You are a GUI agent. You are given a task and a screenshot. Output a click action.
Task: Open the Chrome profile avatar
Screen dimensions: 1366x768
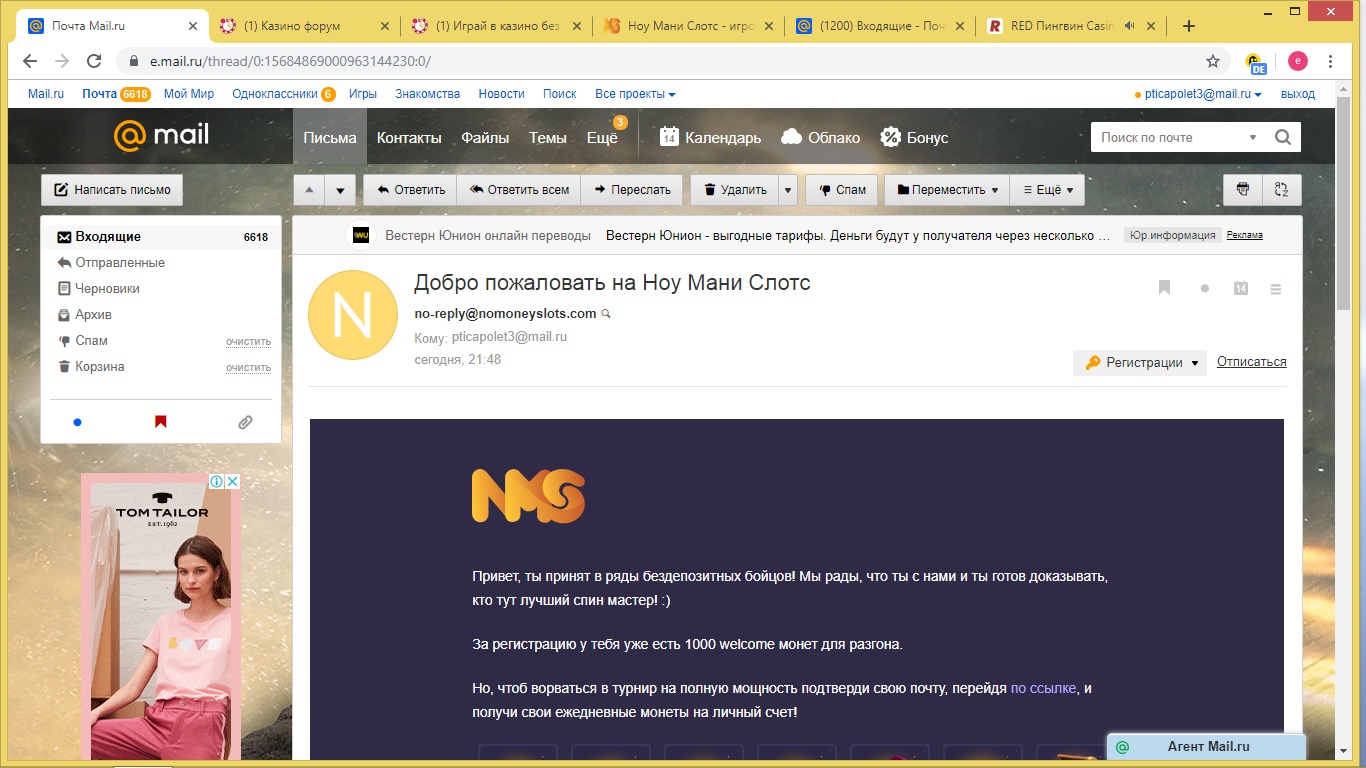pos(1298,61)
